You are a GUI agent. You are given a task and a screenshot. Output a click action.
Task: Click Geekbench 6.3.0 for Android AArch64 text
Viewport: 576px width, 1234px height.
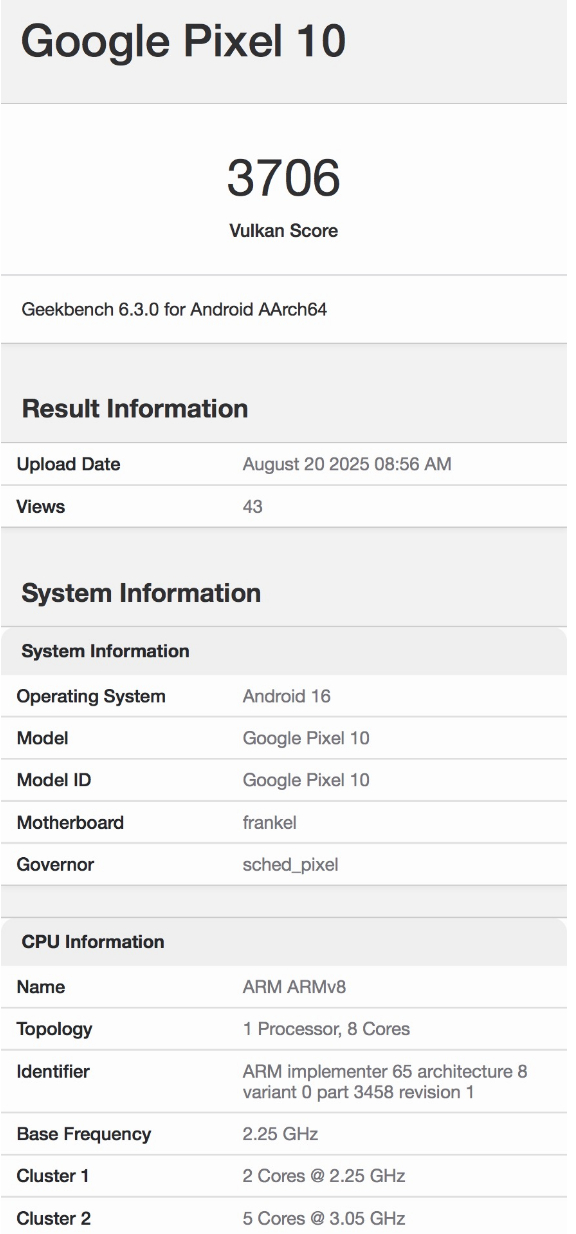click(174, 310)
